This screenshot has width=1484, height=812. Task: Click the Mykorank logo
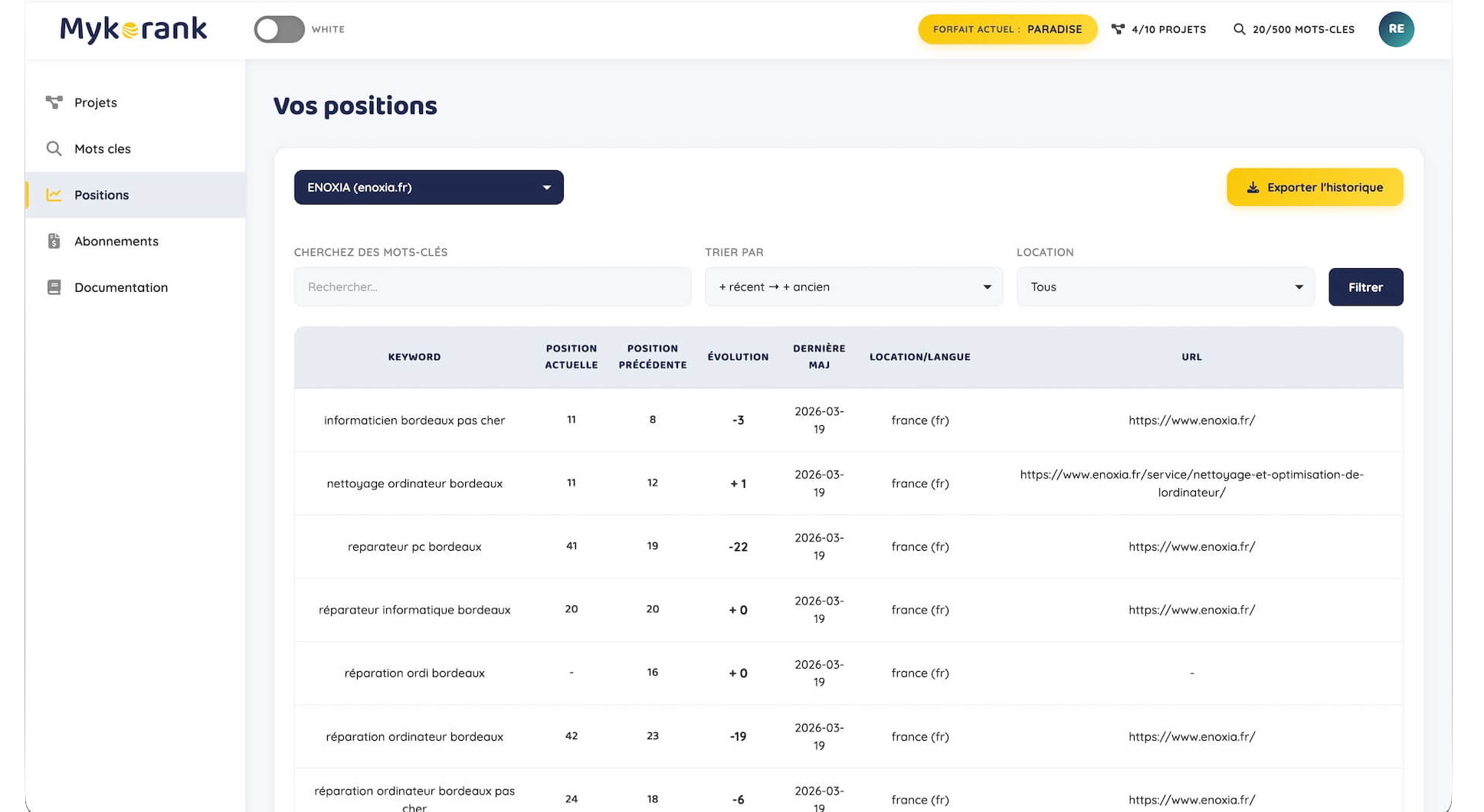133,30
